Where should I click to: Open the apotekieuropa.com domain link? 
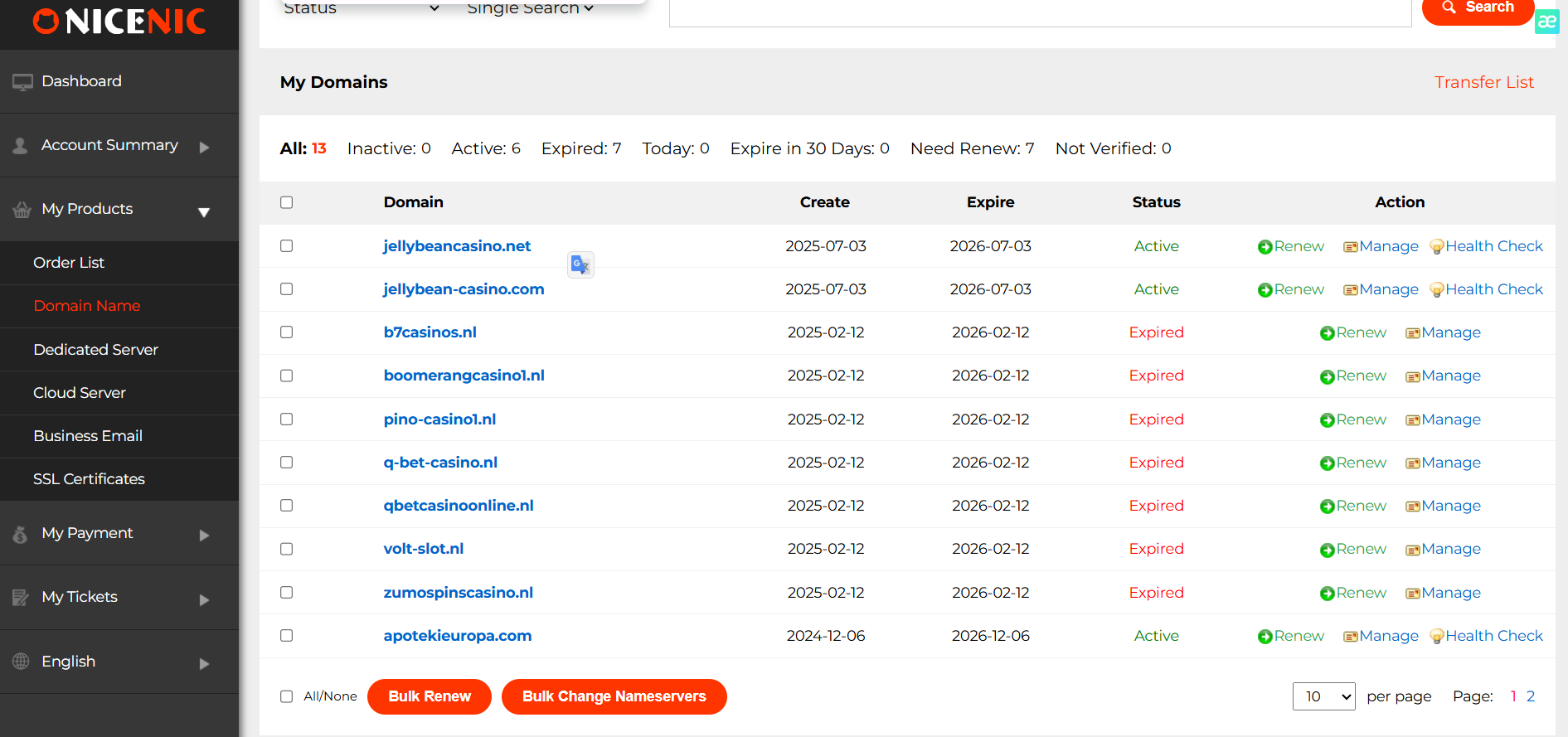[x=458, y=636]
